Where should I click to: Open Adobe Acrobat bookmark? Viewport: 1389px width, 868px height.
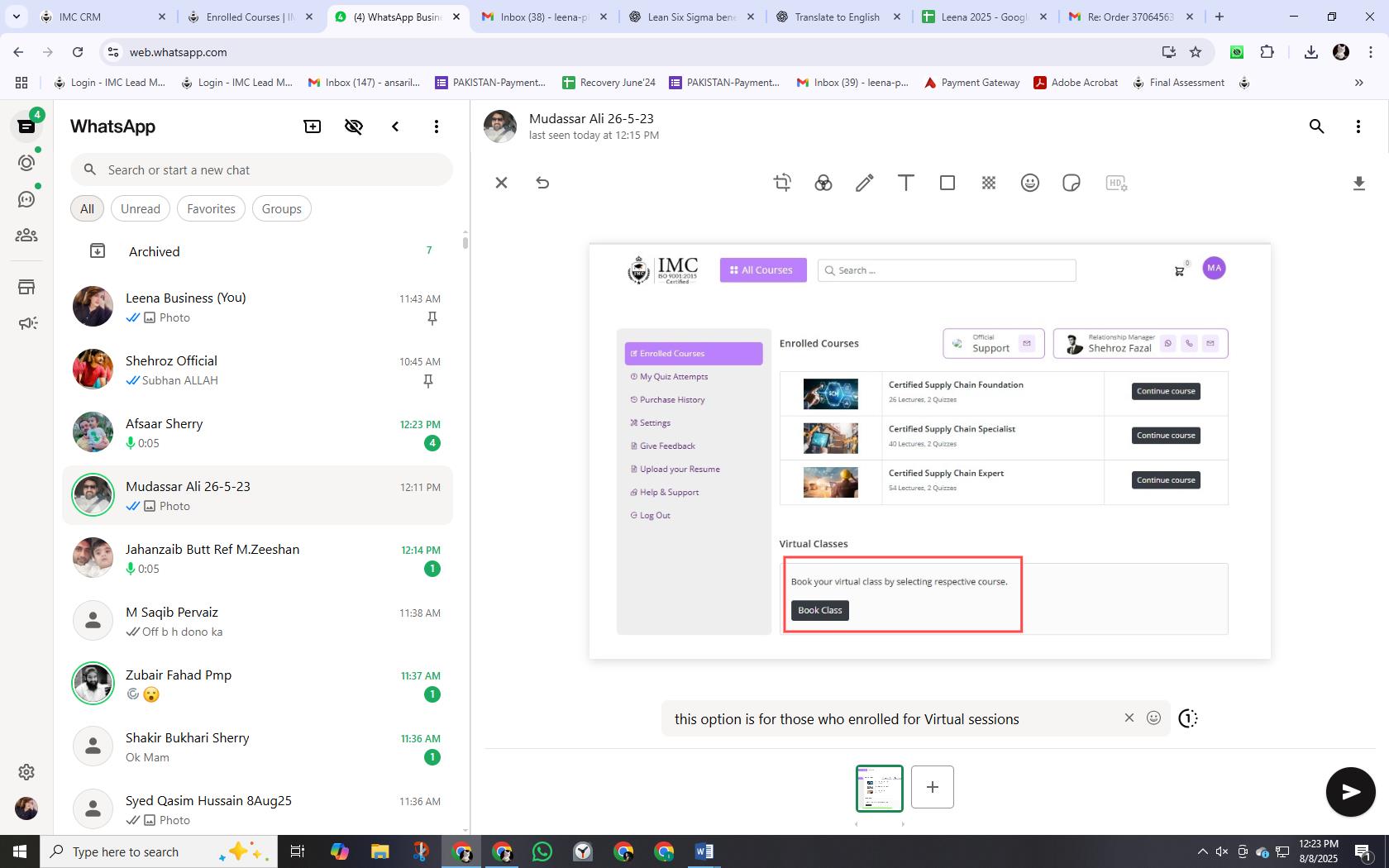click(x=1076, y=83)
